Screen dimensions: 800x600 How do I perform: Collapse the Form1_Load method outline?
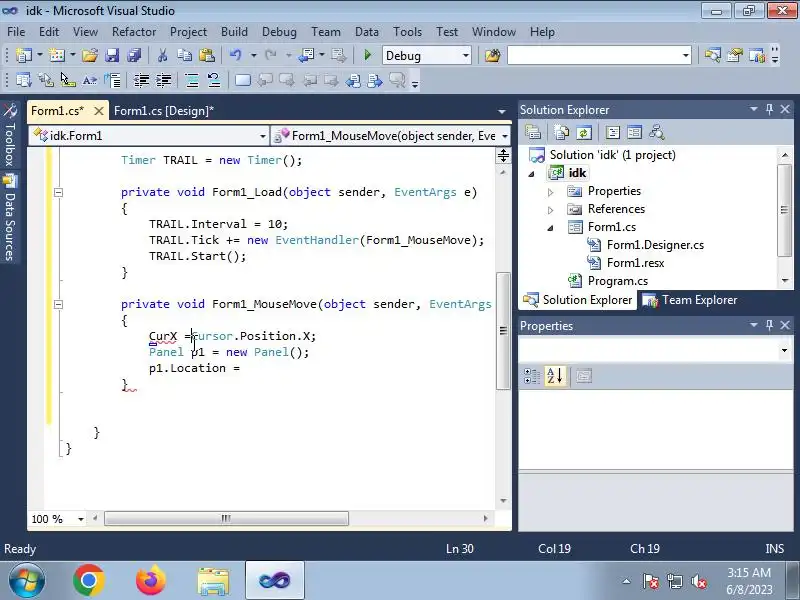(58, 192)
